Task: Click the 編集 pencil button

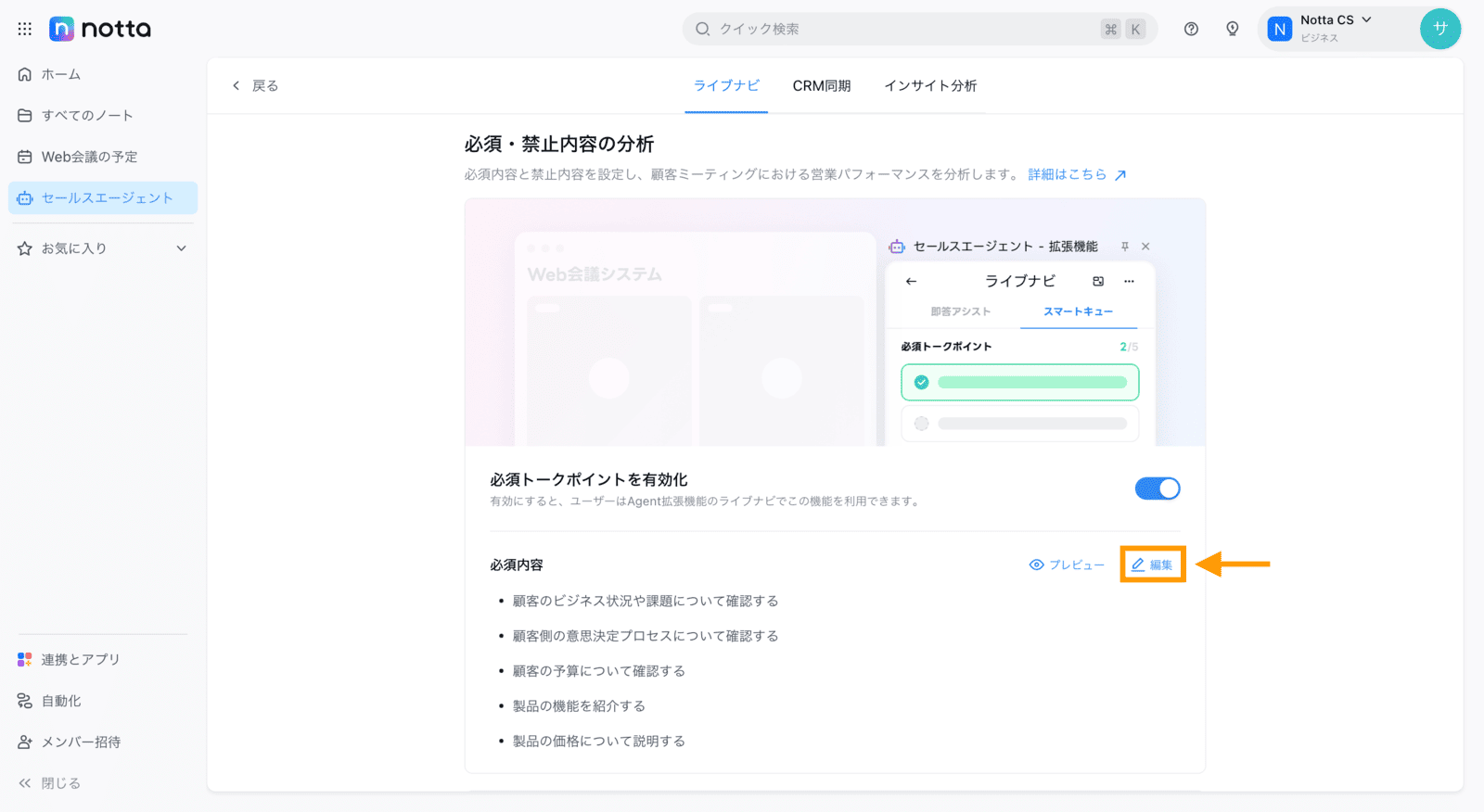Action: point(1152,565)
